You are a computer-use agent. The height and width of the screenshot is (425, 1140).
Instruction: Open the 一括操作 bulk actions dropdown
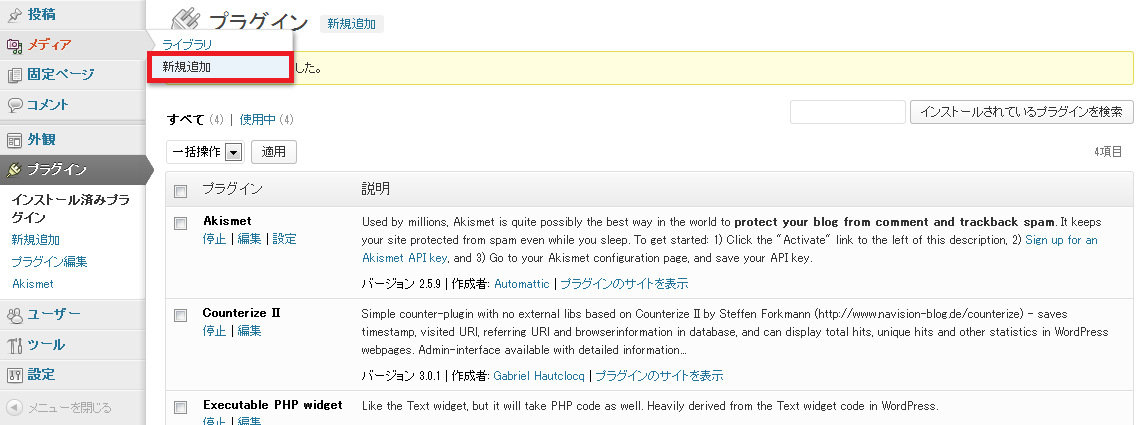click(x=233, y=152)
